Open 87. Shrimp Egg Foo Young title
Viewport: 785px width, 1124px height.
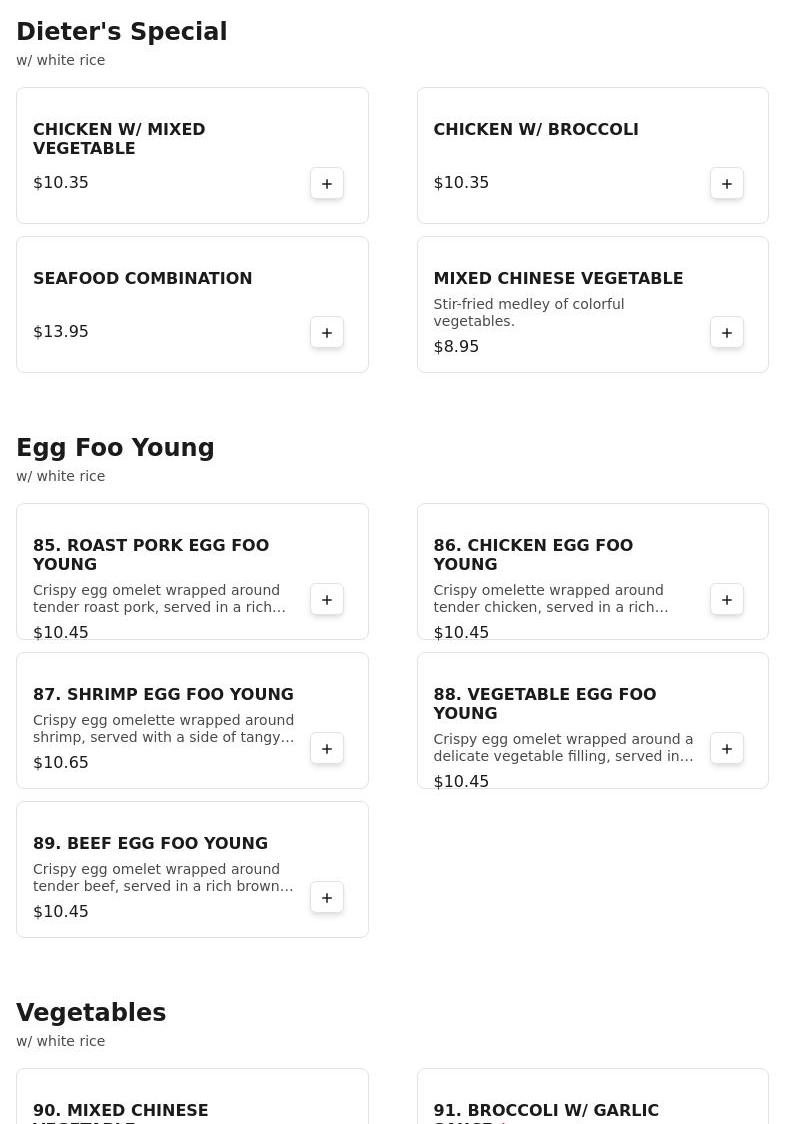pyautogui.click(x=163, y=695)
